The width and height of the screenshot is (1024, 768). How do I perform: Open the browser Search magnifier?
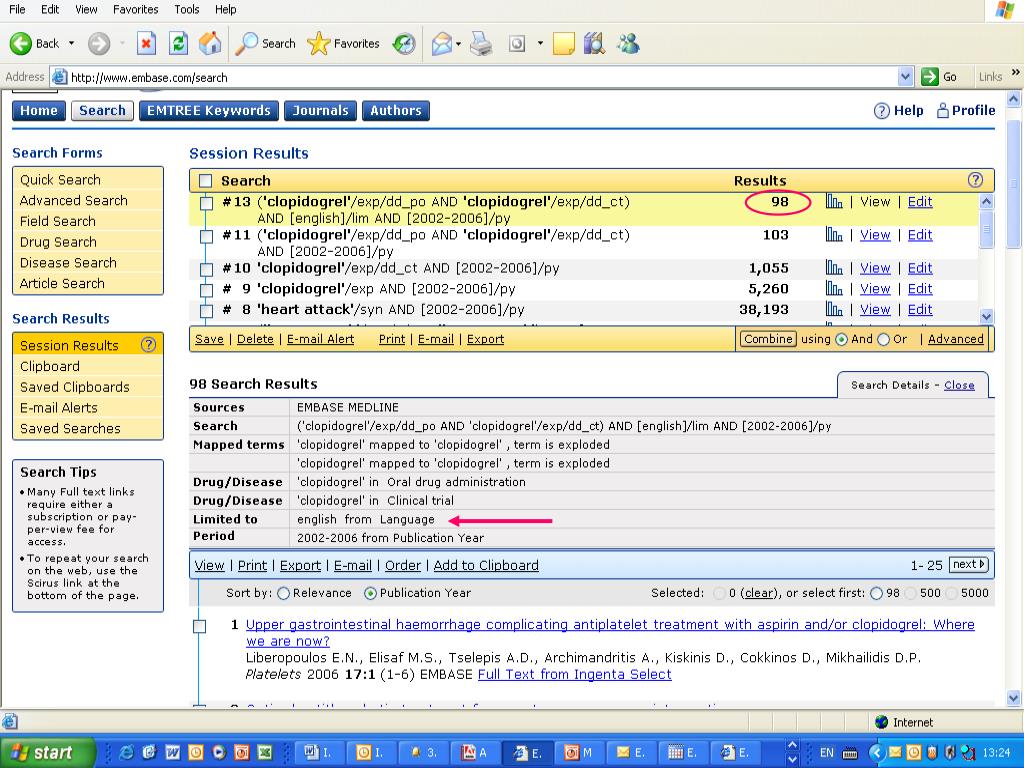click(x=264, y=44)
